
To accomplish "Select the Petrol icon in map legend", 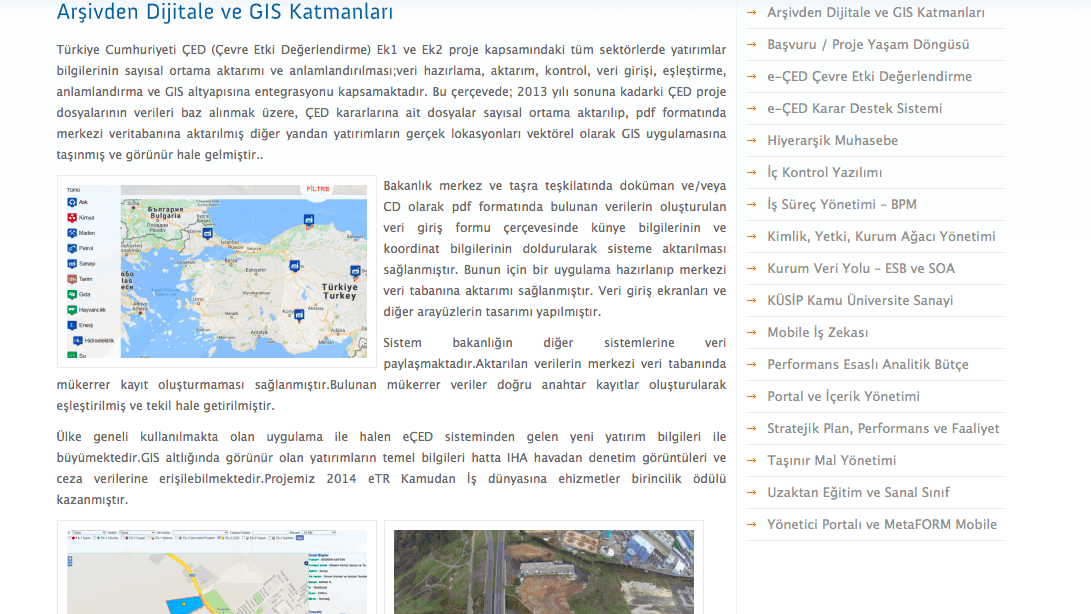I will 71,248.
